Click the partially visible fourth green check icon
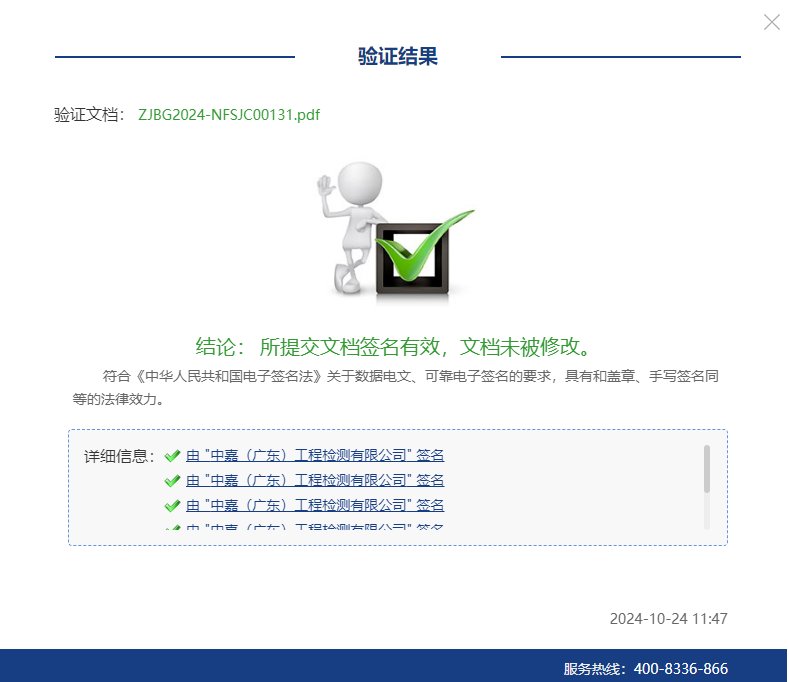 coord(172,527)
